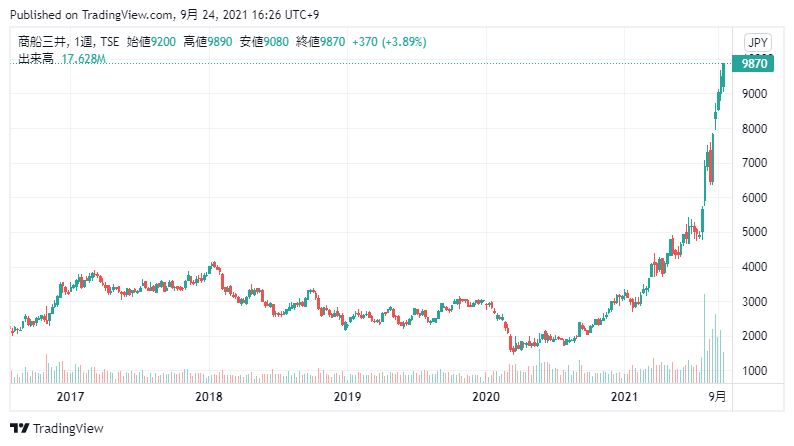Click the 2019 time axis label
Image resolution: width=794 pixels, height=446 pixels.
(347, 396)
